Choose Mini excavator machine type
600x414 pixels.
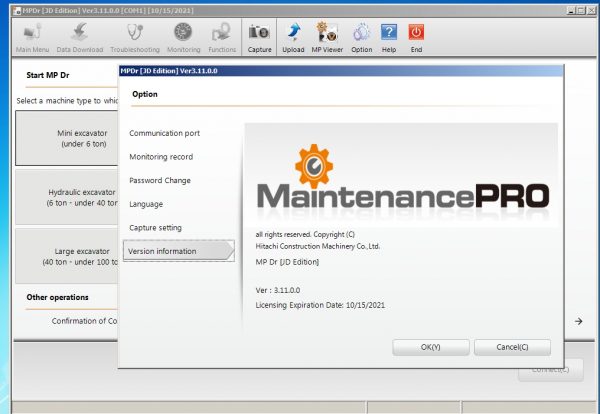[x=67, y=138]
